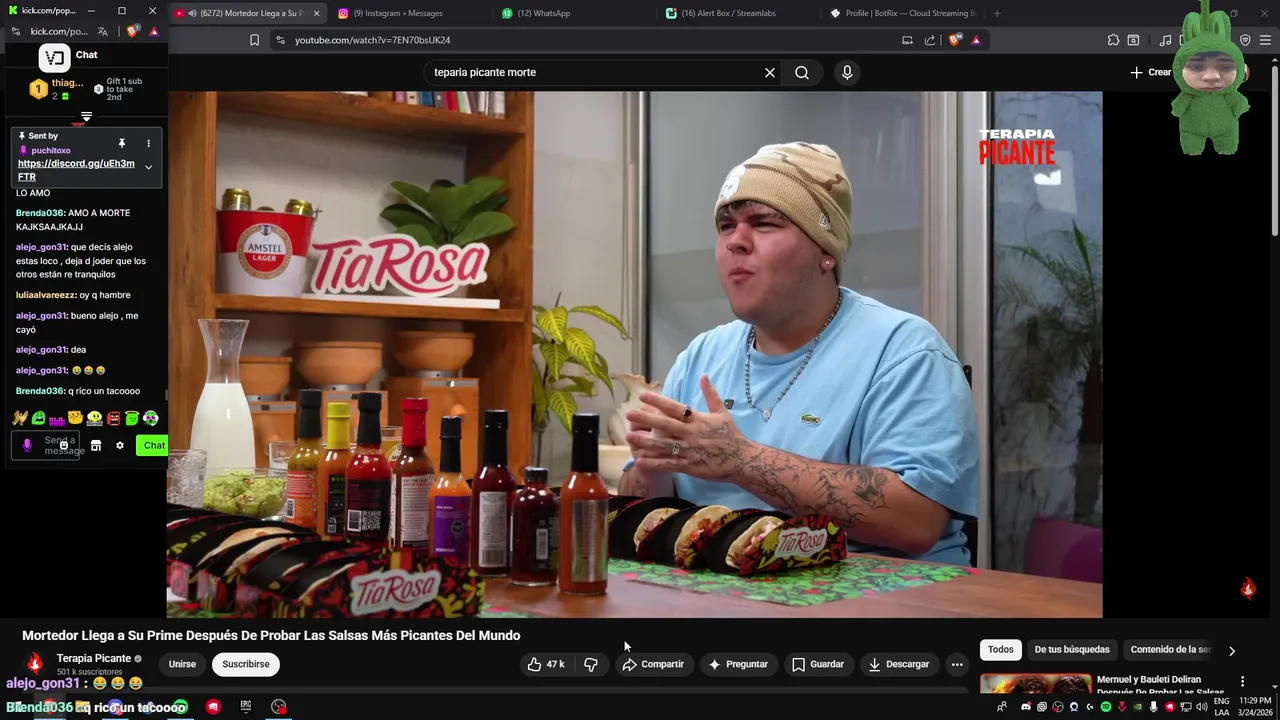Open browser extensions puzzle icon
This screenshot has width=1280, height=720.
coord(1113,40)
